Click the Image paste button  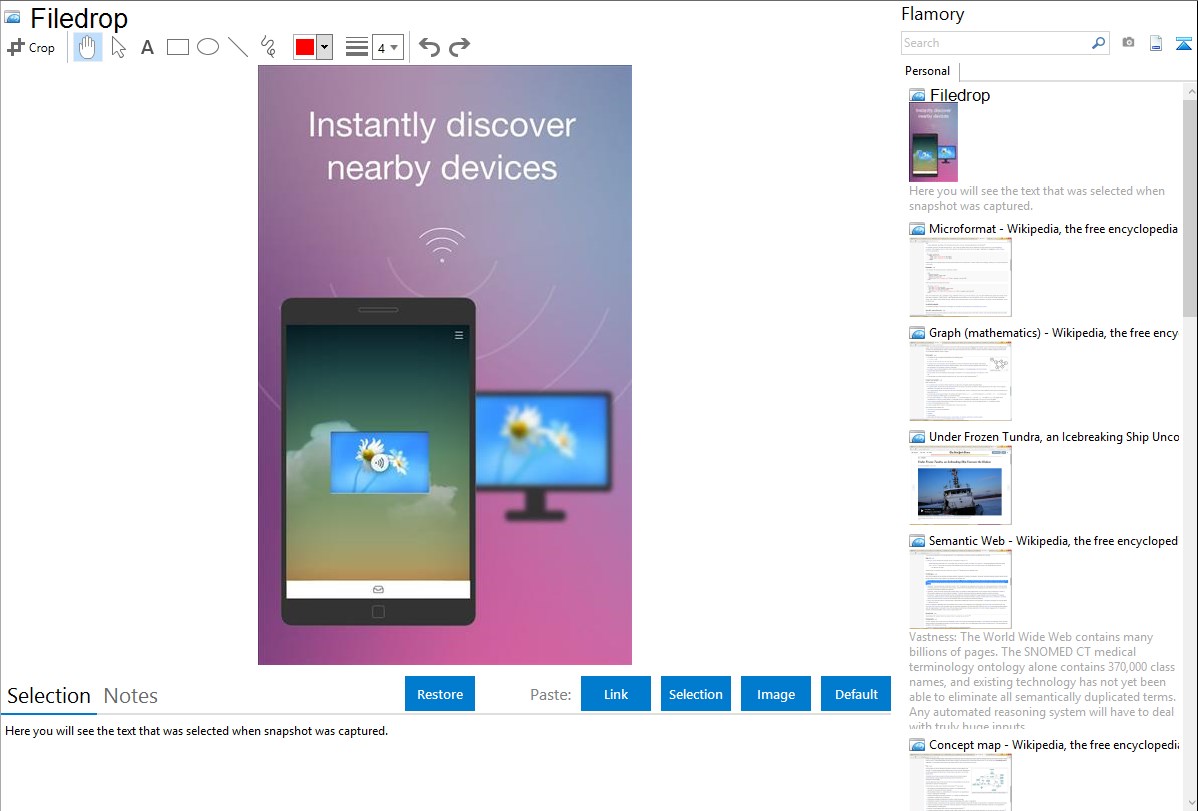(776, 694)
